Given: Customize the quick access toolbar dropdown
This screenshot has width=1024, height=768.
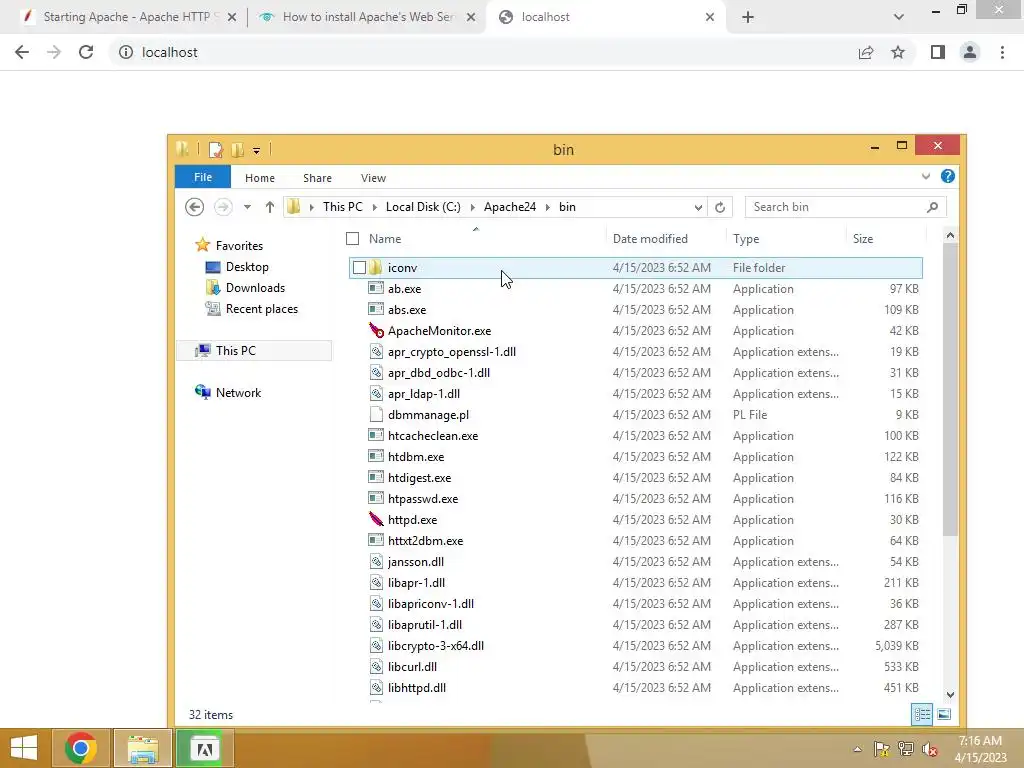Looking at the screenshot, I should coord(257,151).
